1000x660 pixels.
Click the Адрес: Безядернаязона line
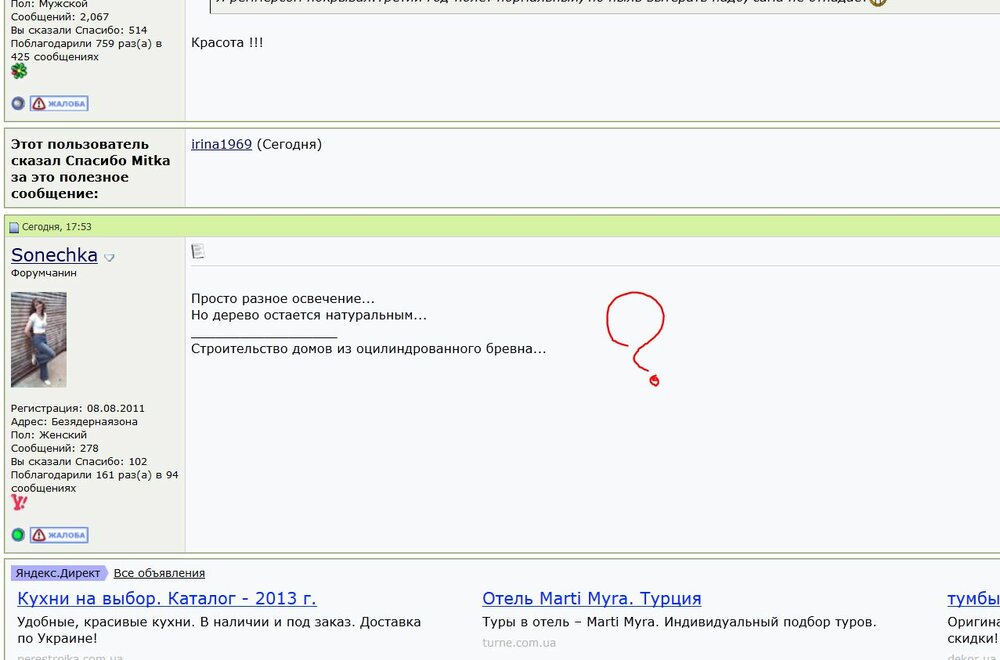pos(74,422)
